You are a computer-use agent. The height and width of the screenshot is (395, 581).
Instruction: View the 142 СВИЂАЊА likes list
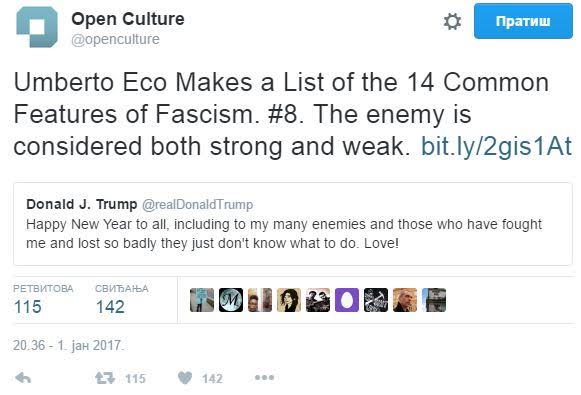click(122, 299)
